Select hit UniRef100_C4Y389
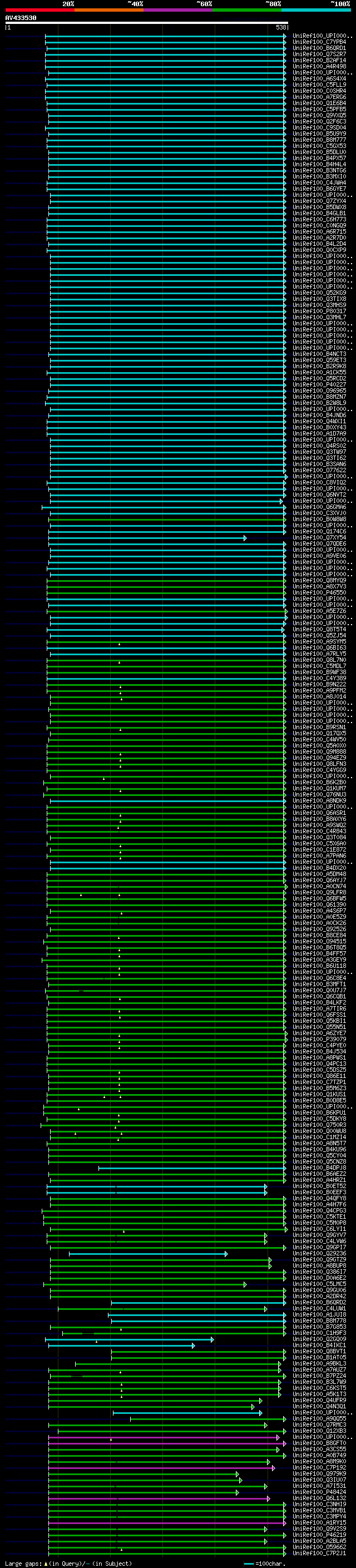The image size is (356, 1568). pyautogui.click(x=319, y=678)
